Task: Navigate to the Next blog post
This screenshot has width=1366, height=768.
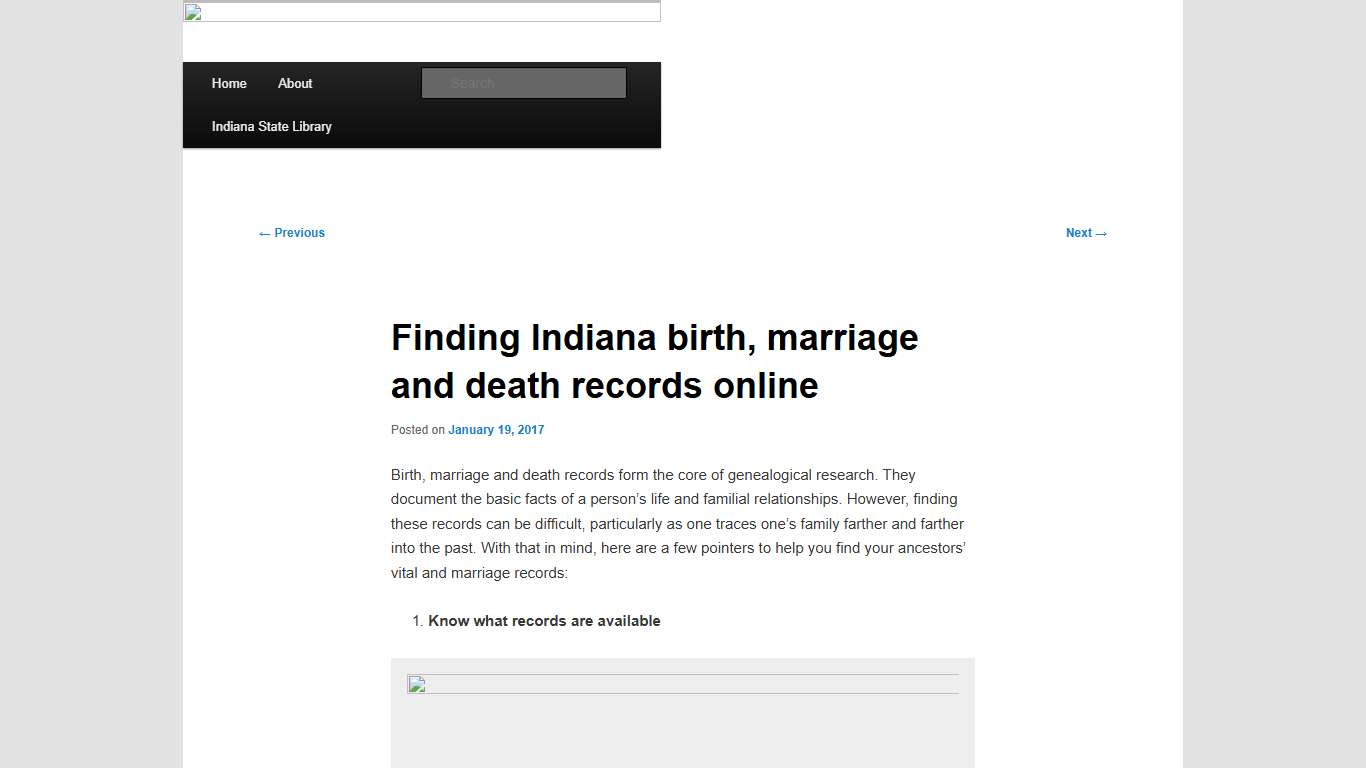Action: tap(1086, 232)
